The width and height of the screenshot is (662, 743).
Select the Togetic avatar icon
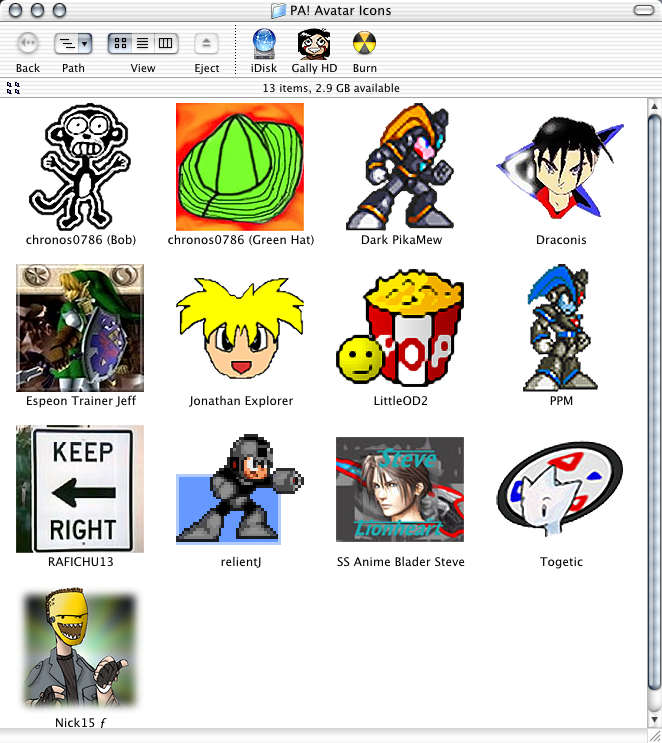[x=560, y=489]
